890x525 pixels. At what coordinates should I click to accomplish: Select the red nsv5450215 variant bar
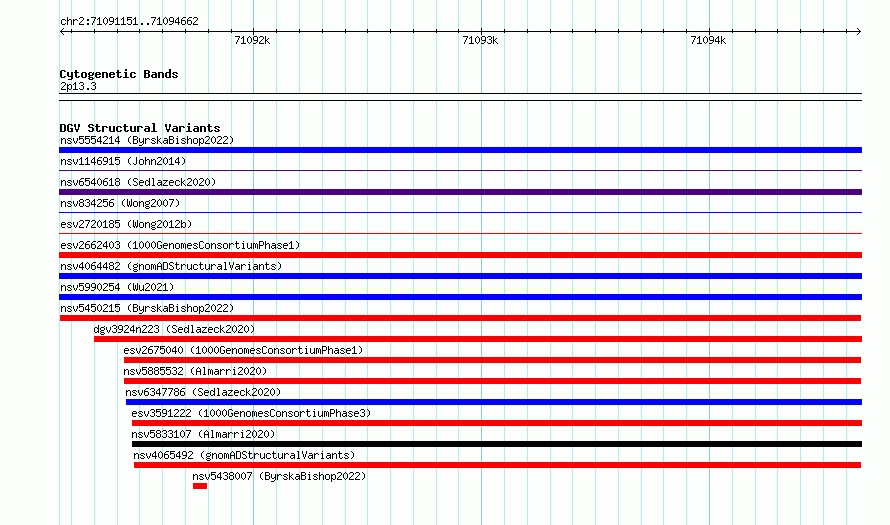(460, 318)
